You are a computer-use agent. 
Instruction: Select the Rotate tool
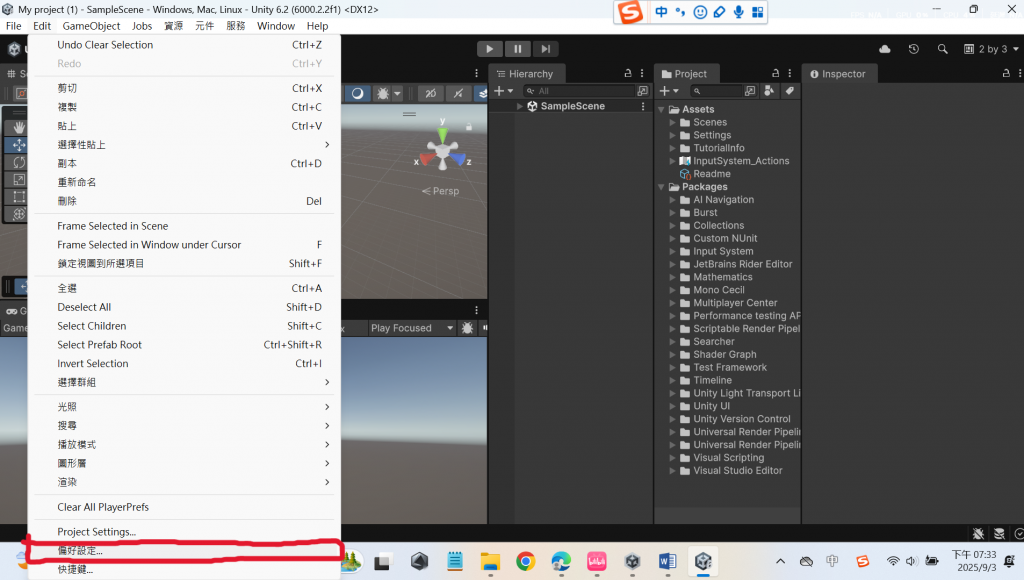pyautogui.click(x=19, y=162)
